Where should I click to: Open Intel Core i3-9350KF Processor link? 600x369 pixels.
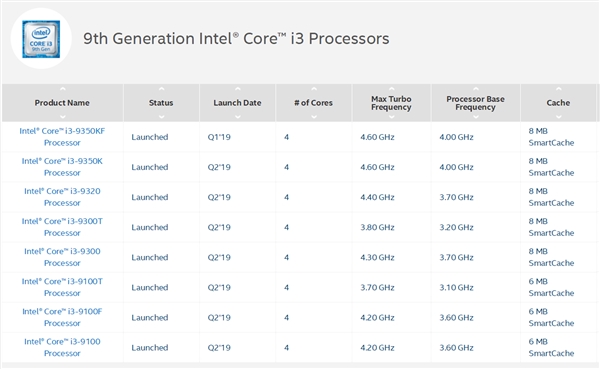(62, 137)
